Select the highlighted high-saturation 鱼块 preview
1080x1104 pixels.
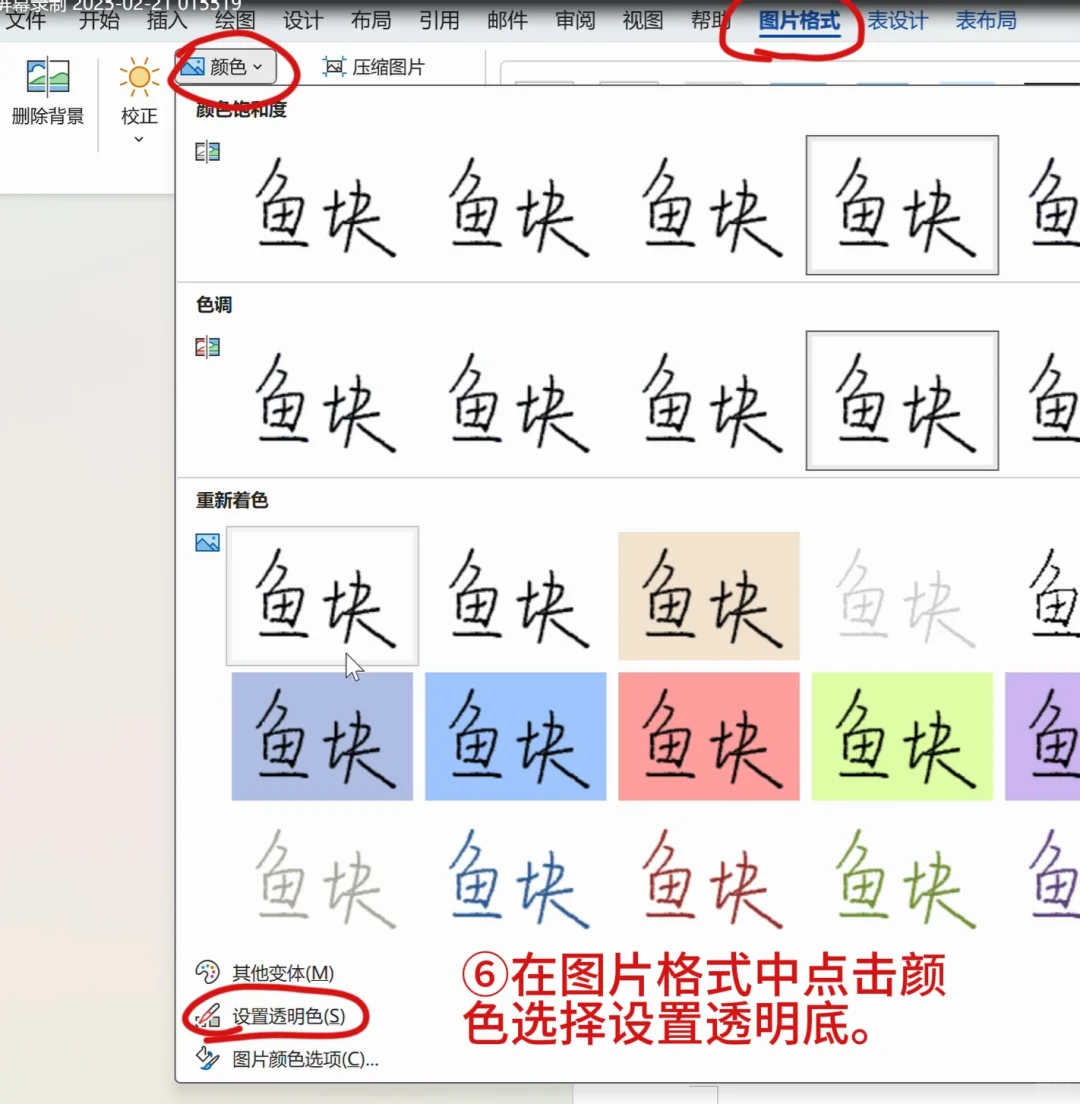(900, 205)
